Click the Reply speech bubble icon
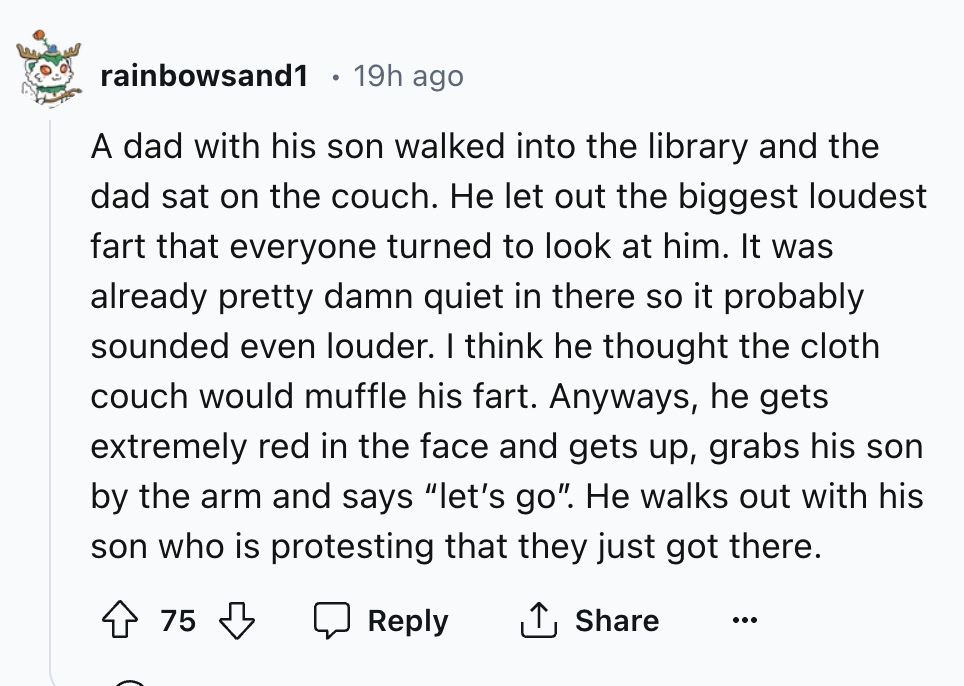The height and width of the screenshot is (686, 964). (330, 621)
